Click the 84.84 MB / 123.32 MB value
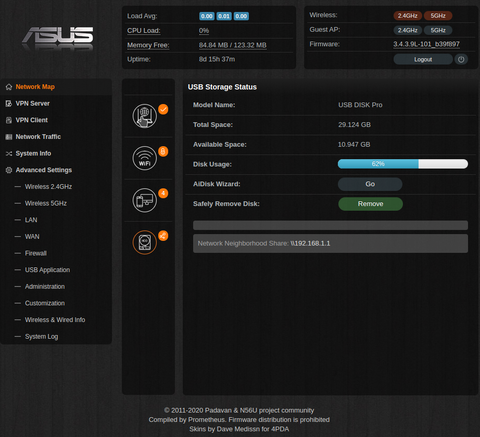480x437 pixels. 233,45
